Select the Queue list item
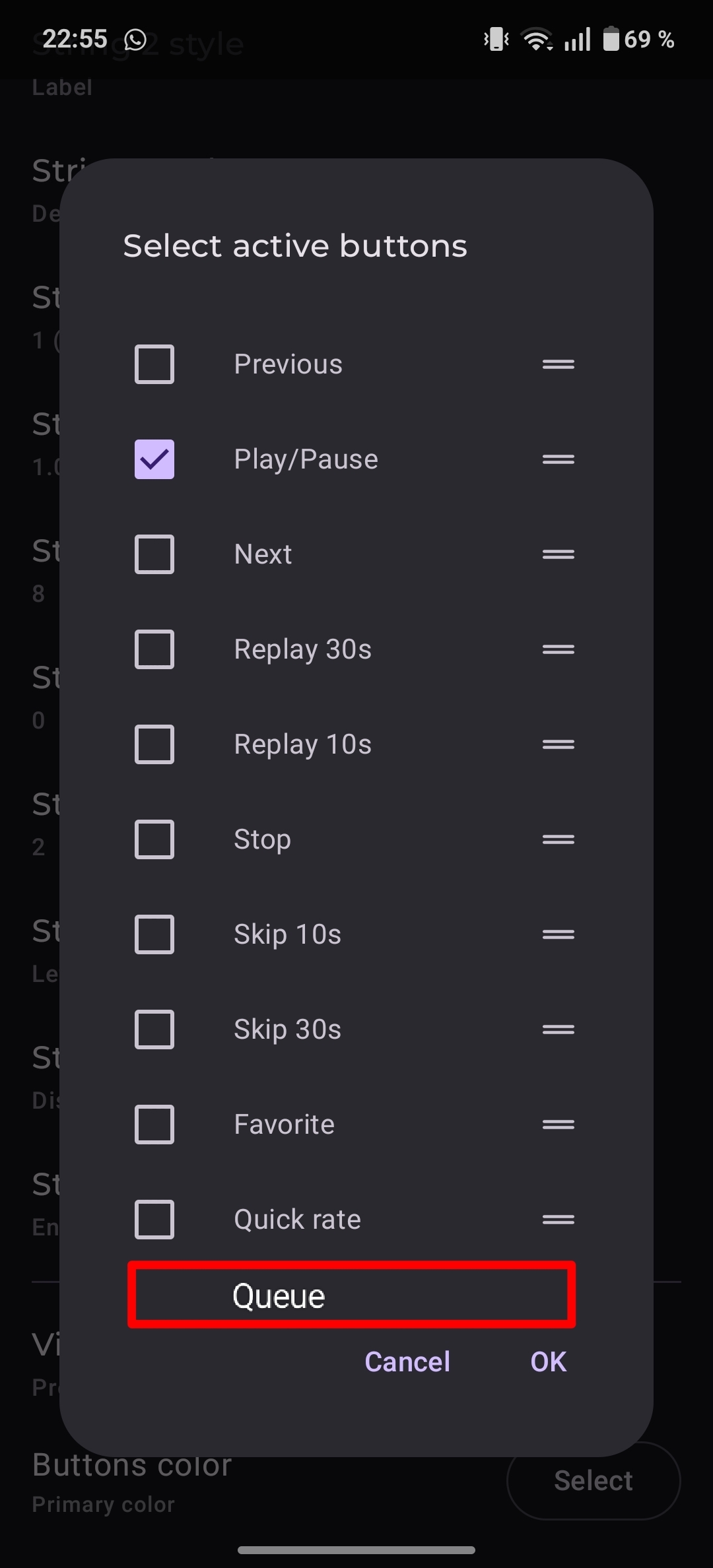Image resolution: width=713 pixels, height=1568 pixels. point(351,1296)
